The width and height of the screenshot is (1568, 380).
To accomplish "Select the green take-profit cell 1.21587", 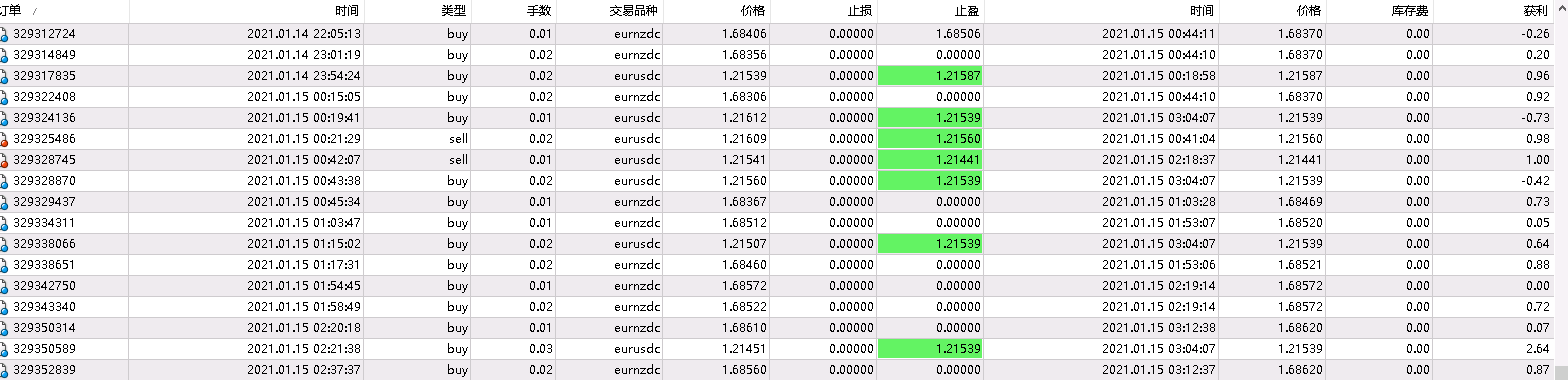I will pos(930,75).
